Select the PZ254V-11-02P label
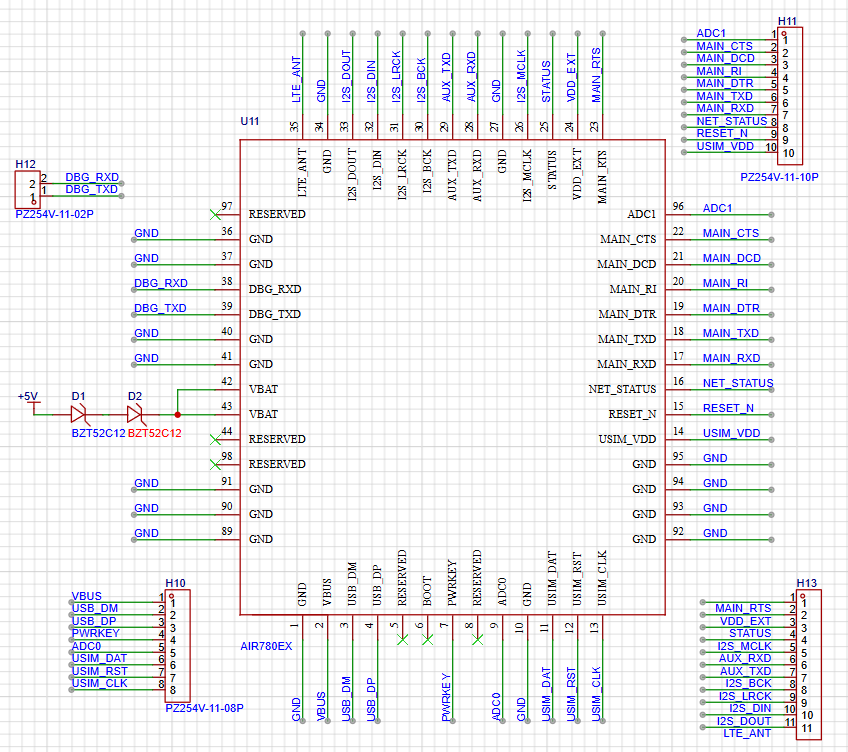The width and height of the screenshot is (848, 752). pyautogui.click(x=54, y=214)
